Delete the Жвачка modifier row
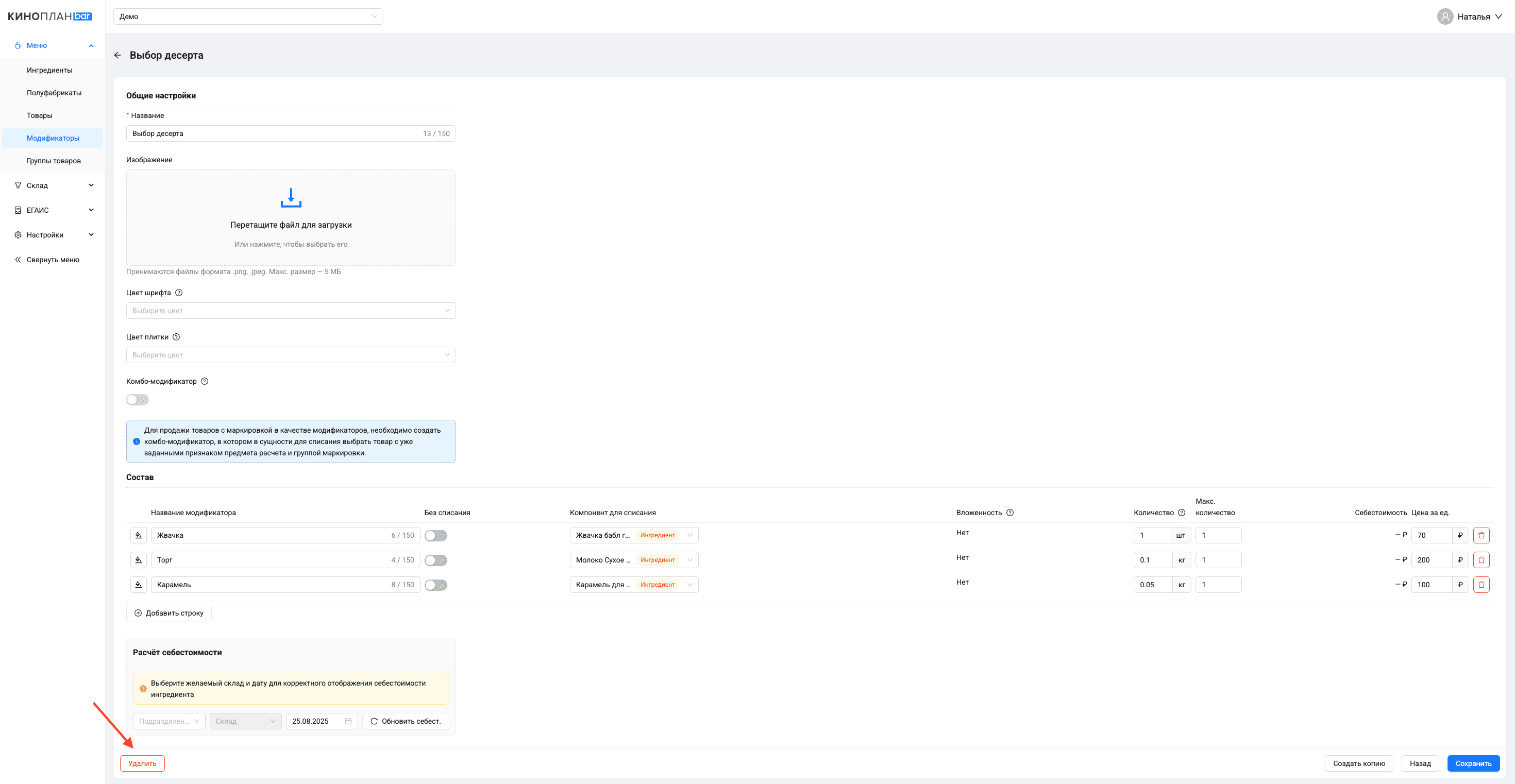The width and height of the screenshot is (1515, 784). pyautogui.click(x=1481, y=535)
